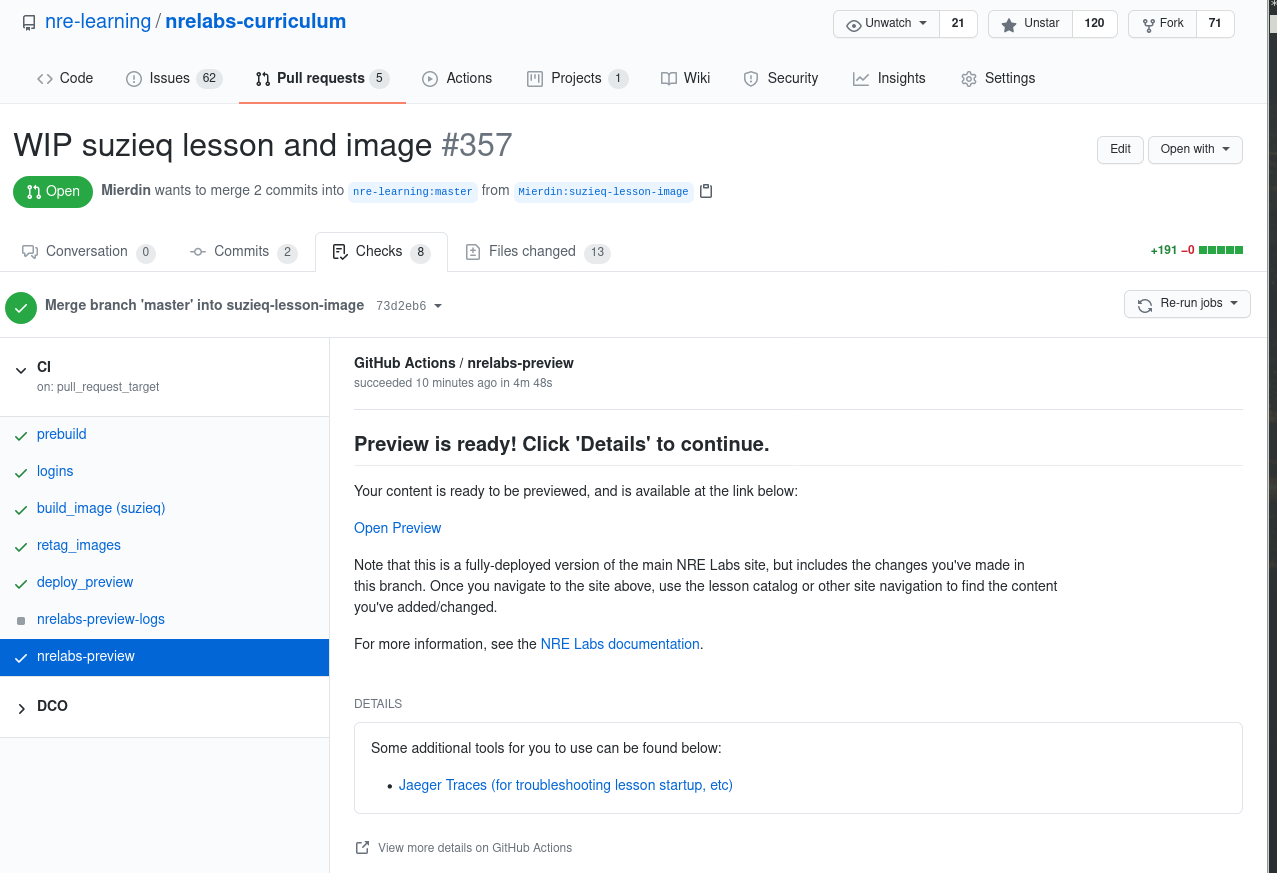The image size is (1277, 873).
Task: Select the highlighted nrelabs-preview job
Action: click(164, 657)
